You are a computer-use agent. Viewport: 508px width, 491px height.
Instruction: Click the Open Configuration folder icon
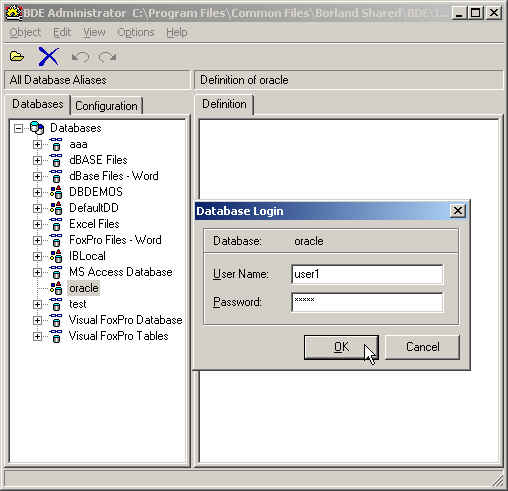pyautogui.click(x=17, y=57)
